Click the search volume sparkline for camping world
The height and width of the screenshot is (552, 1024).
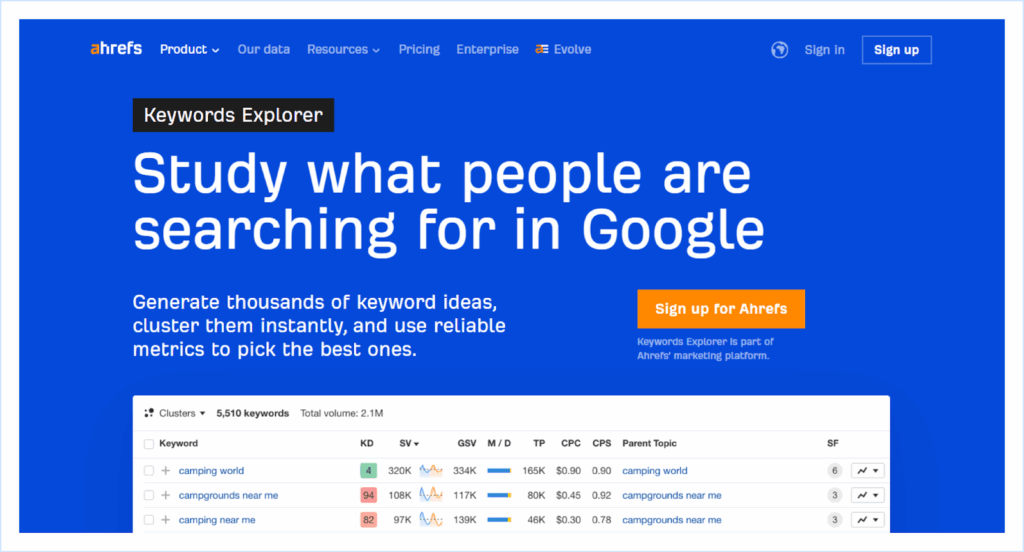[431, 471]
